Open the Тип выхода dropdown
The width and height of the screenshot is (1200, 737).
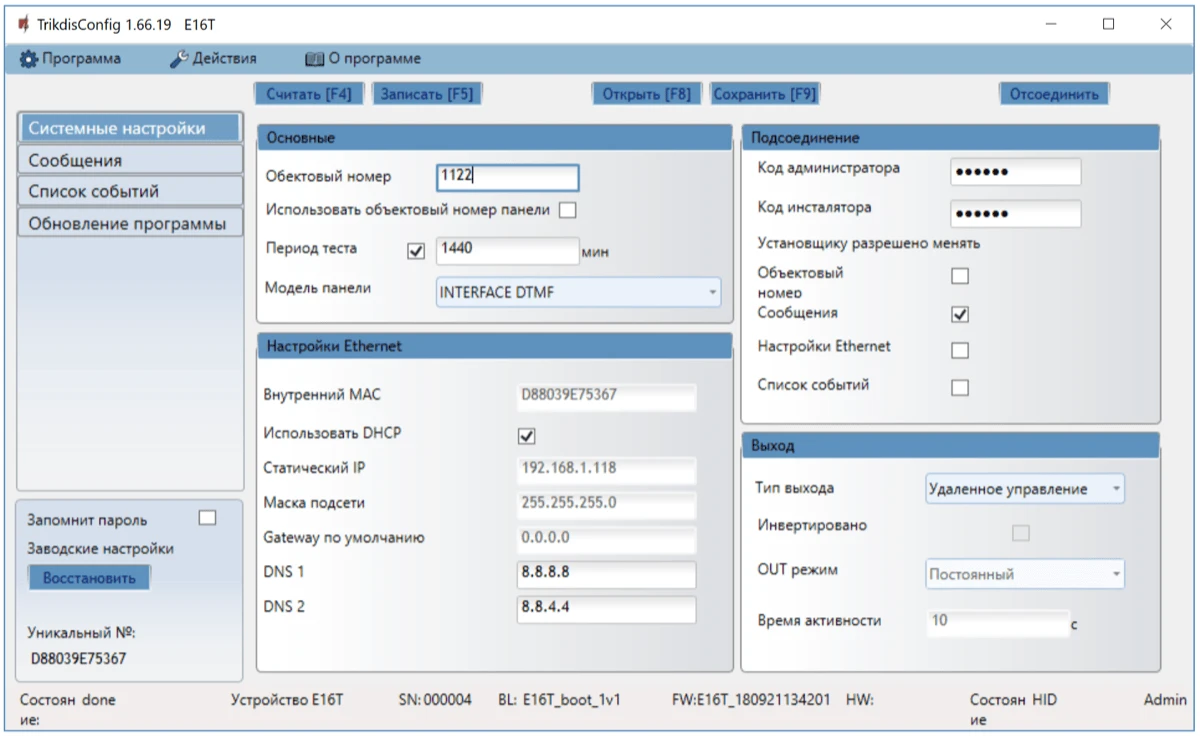(x=1024, y=489)
